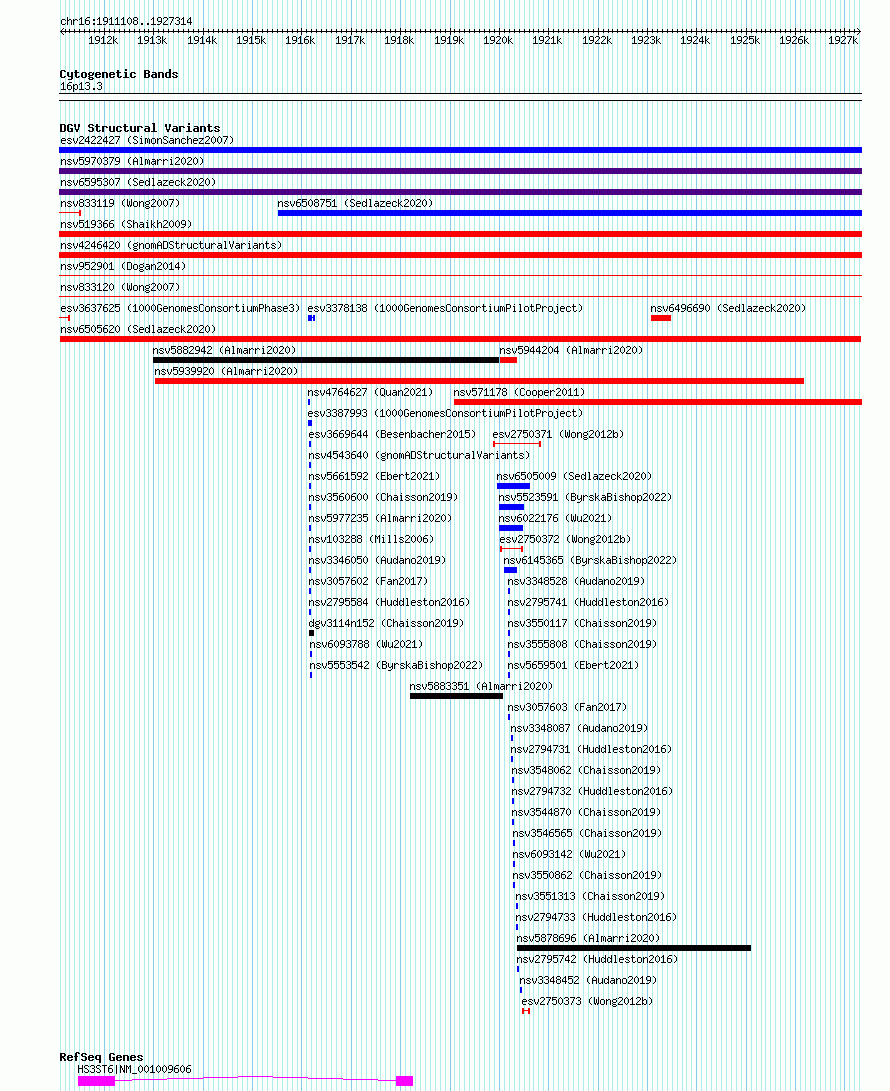
Task: Click the nsv4764627 (Quan2021) label
Action: 370,392
